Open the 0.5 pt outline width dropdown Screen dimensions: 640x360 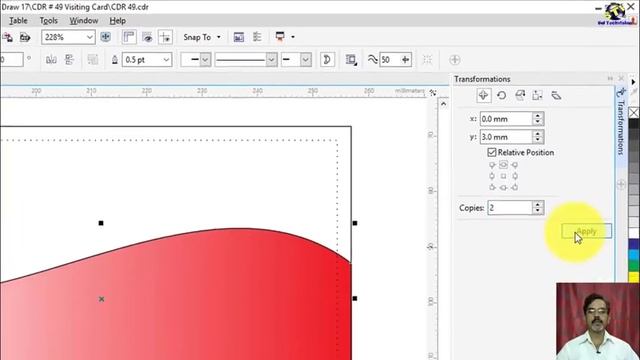pyautogui.click(x=166, y=60)
